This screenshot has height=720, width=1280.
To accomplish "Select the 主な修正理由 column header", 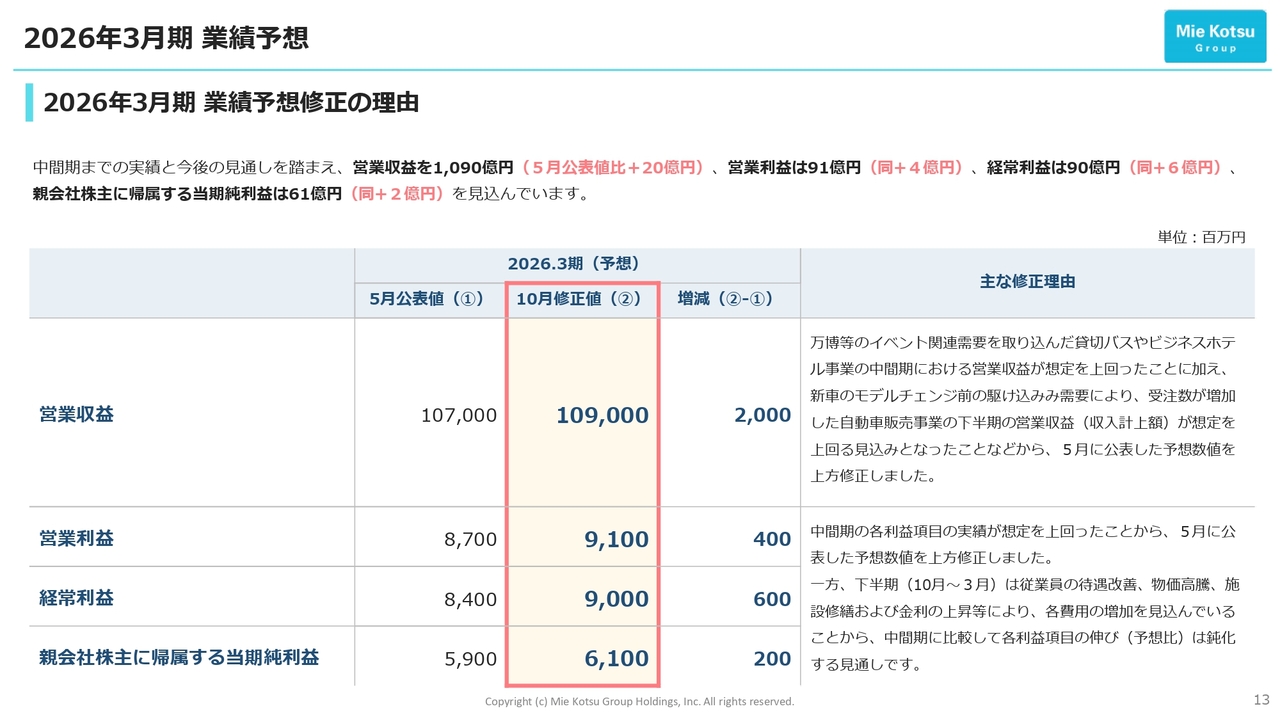I will (1027, 282).
